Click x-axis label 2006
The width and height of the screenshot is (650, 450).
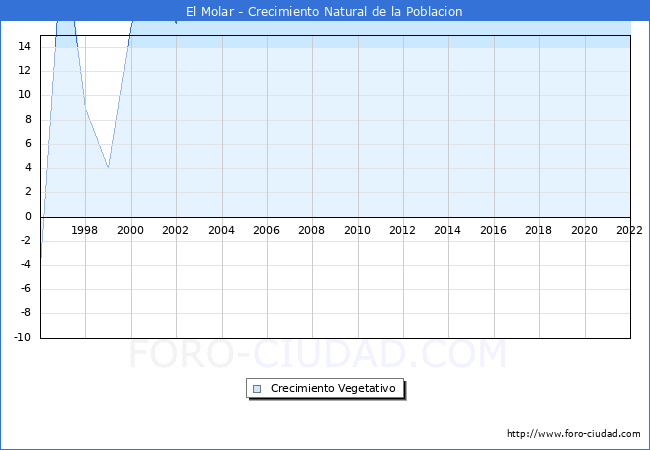267,230
